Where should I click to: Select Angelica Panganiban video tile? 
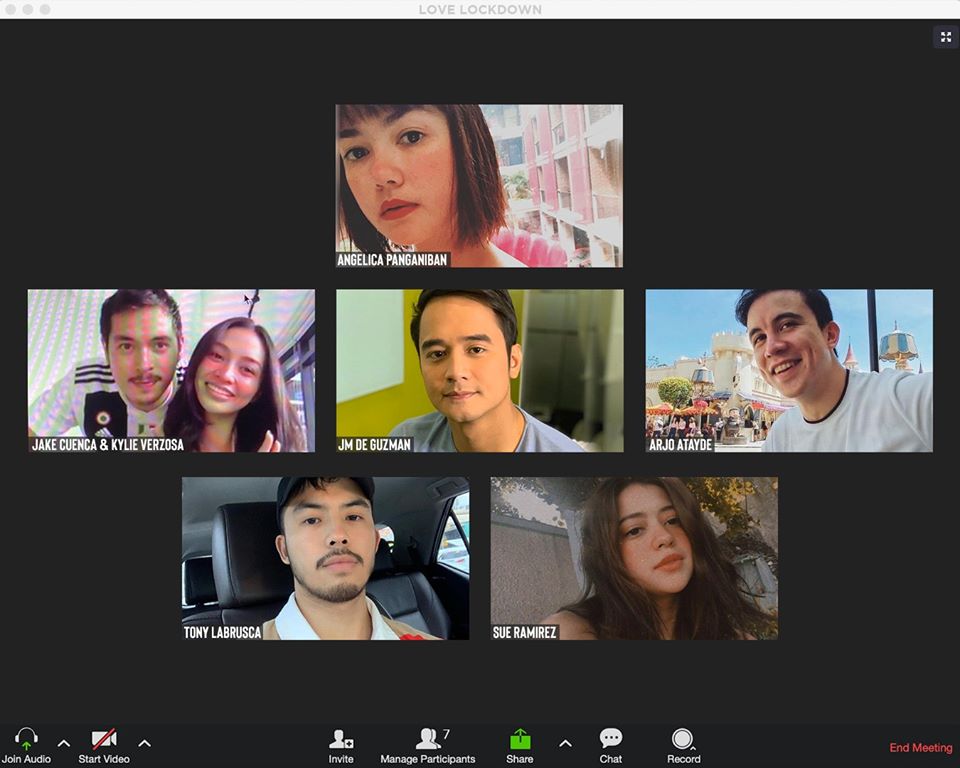pos(479,186)
